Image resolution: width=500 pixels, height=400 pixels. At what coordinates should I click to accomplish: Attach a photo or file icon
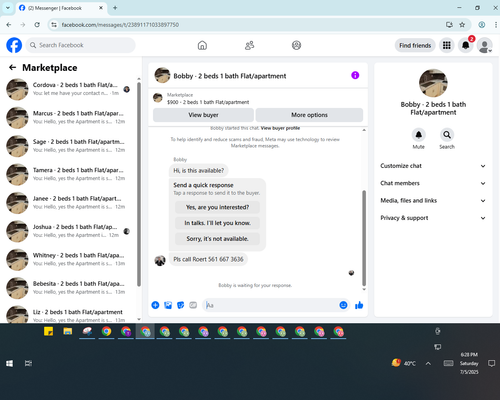tap(168, 305)
